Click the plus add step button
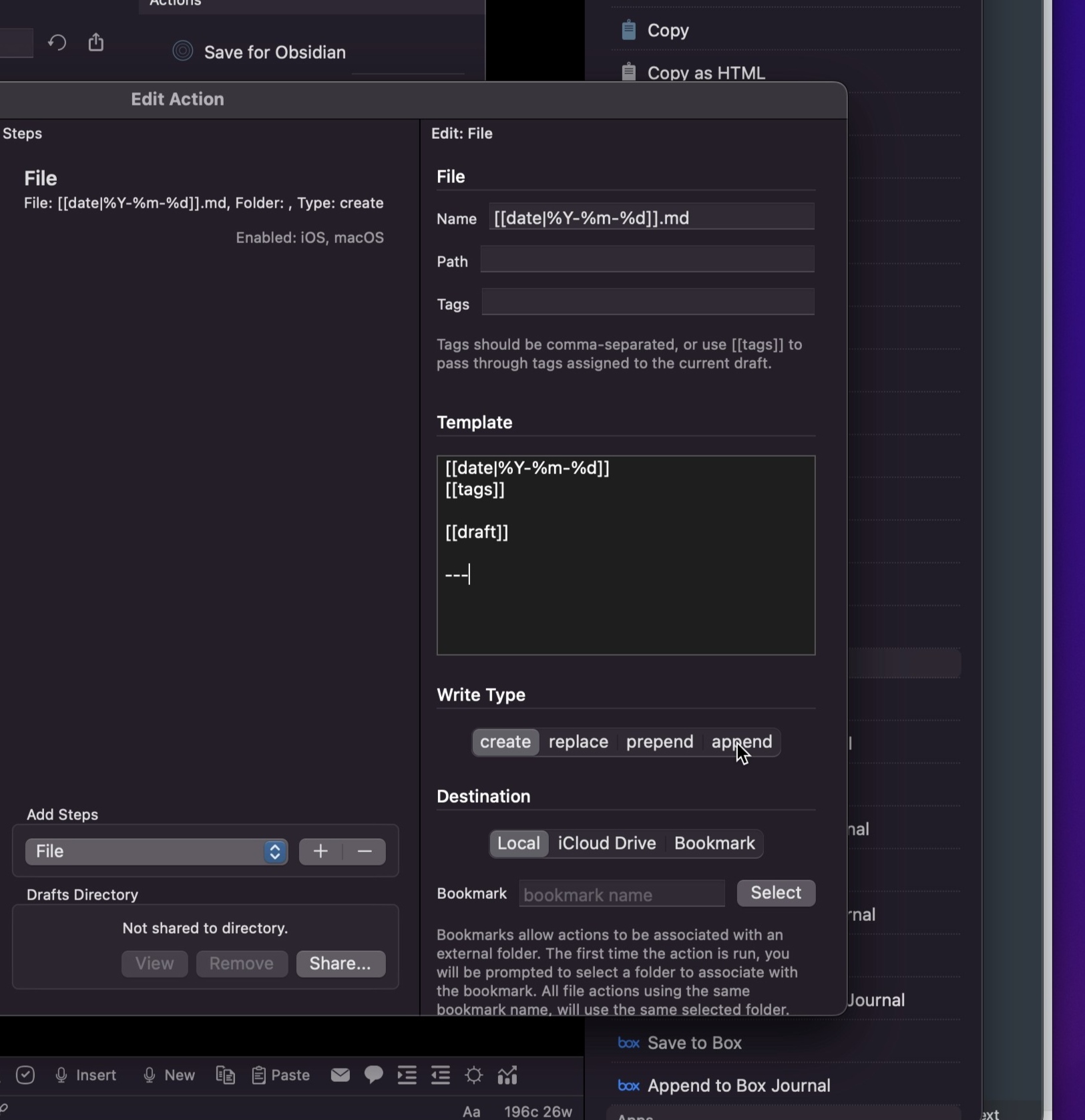1085x1120 pixels. (x=320, y=852)
